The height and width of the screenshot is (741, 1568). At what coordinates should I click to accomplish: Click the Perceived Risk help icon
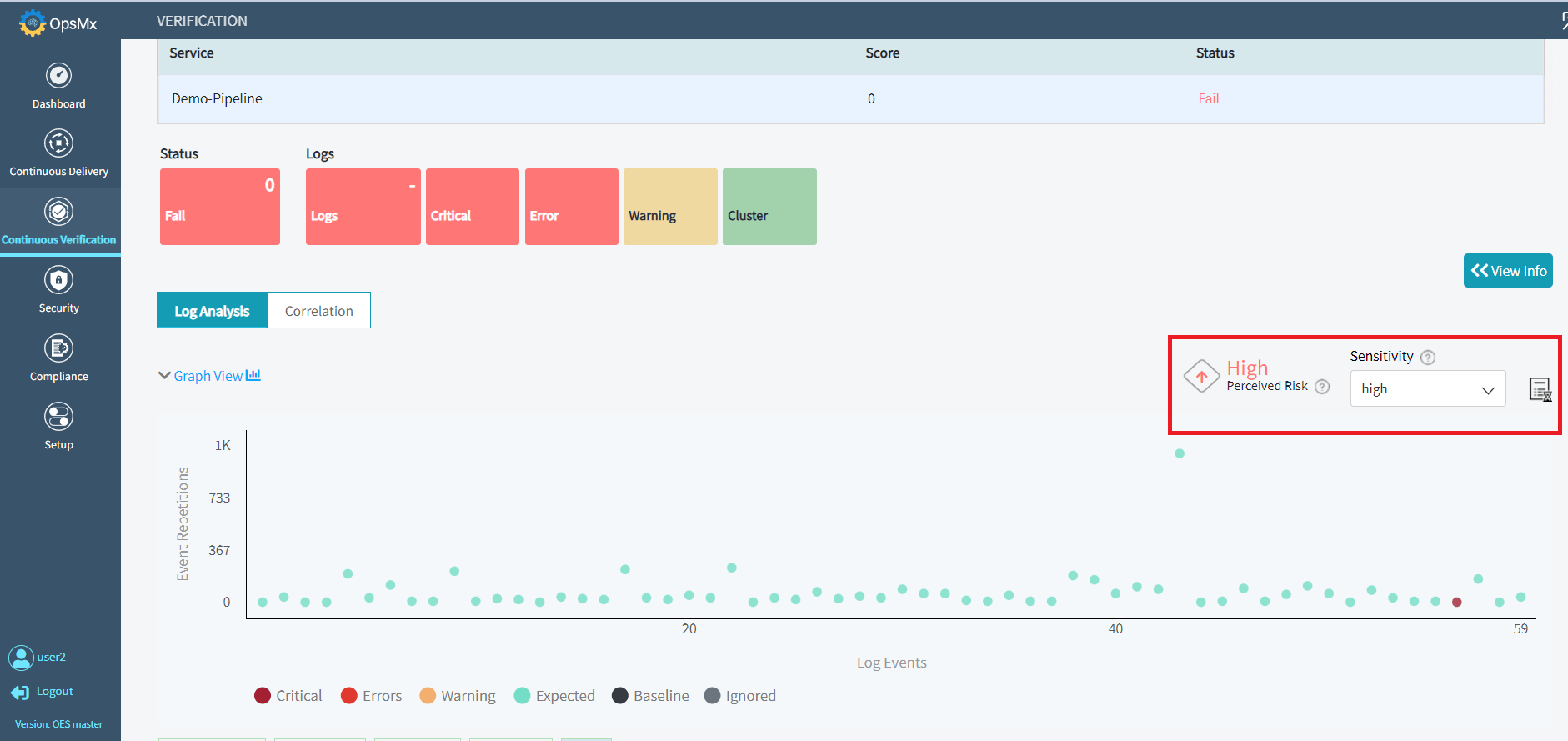coord(1322,386)
